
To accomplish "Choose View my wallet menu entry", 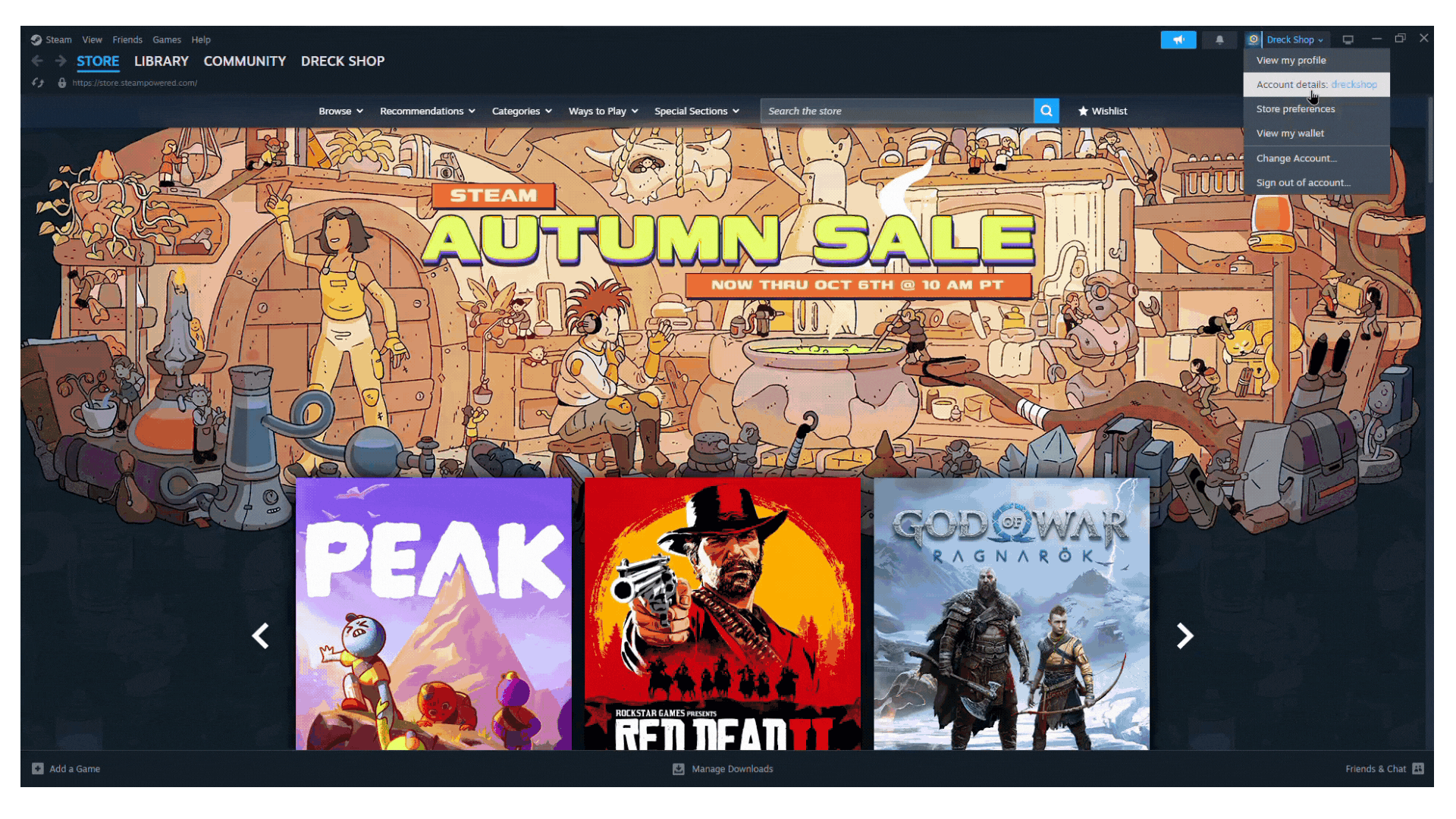I will (1290, 133).
